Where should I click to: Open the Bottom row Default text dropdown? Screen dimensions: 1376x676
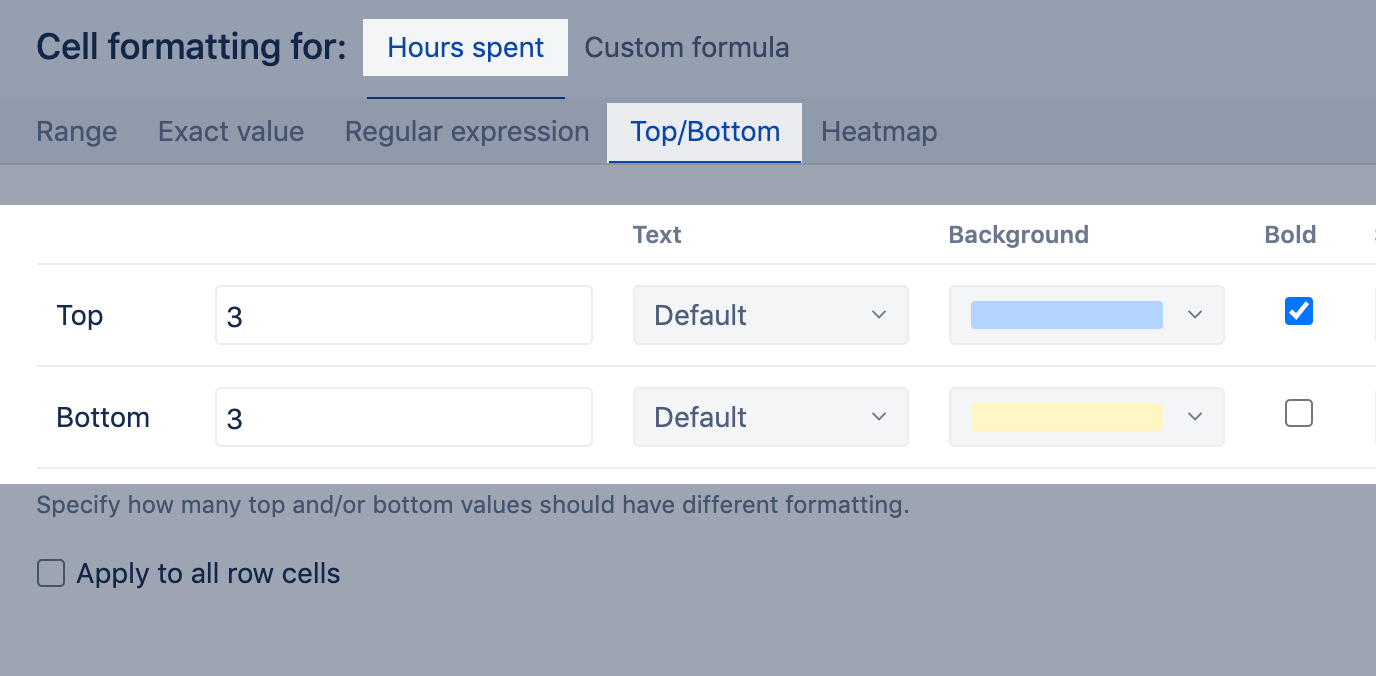click(x=770, y=417)
